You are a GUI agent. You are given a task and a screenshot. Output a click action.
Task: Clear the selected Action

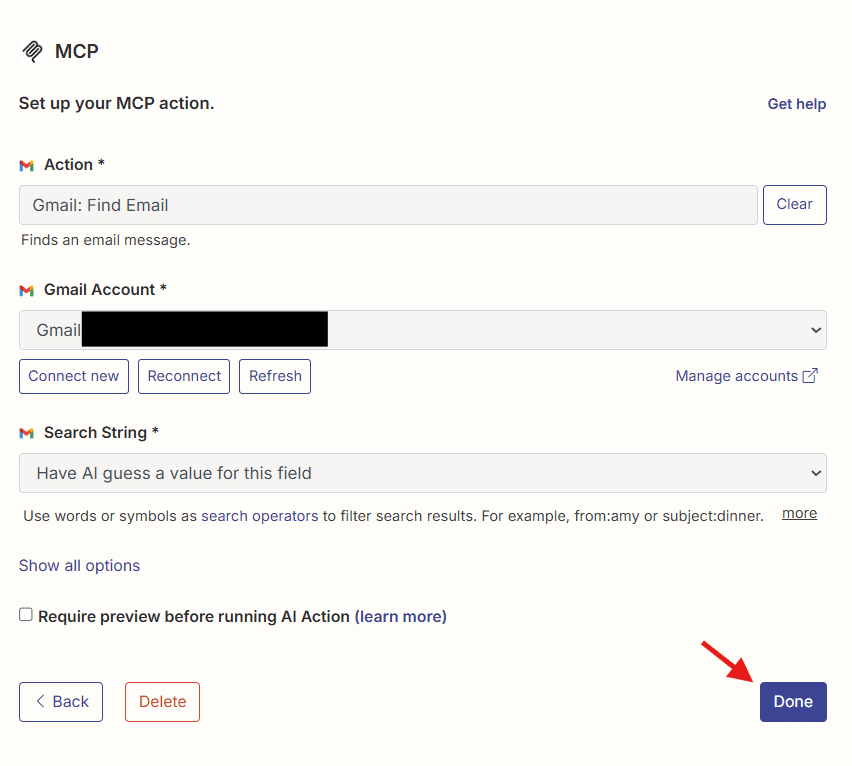point(794,204)
